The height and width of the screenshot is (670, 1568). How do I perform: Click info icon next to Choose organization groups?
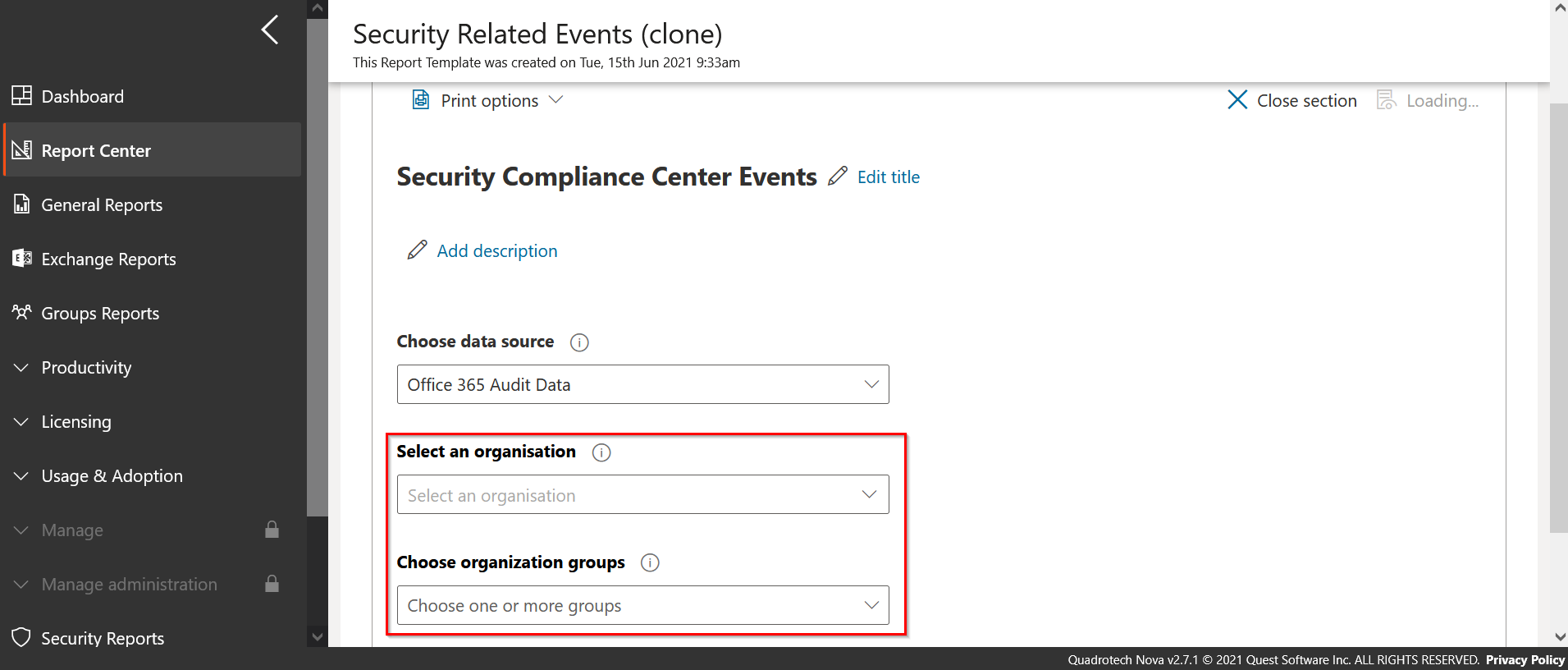(x=650, y=562)
